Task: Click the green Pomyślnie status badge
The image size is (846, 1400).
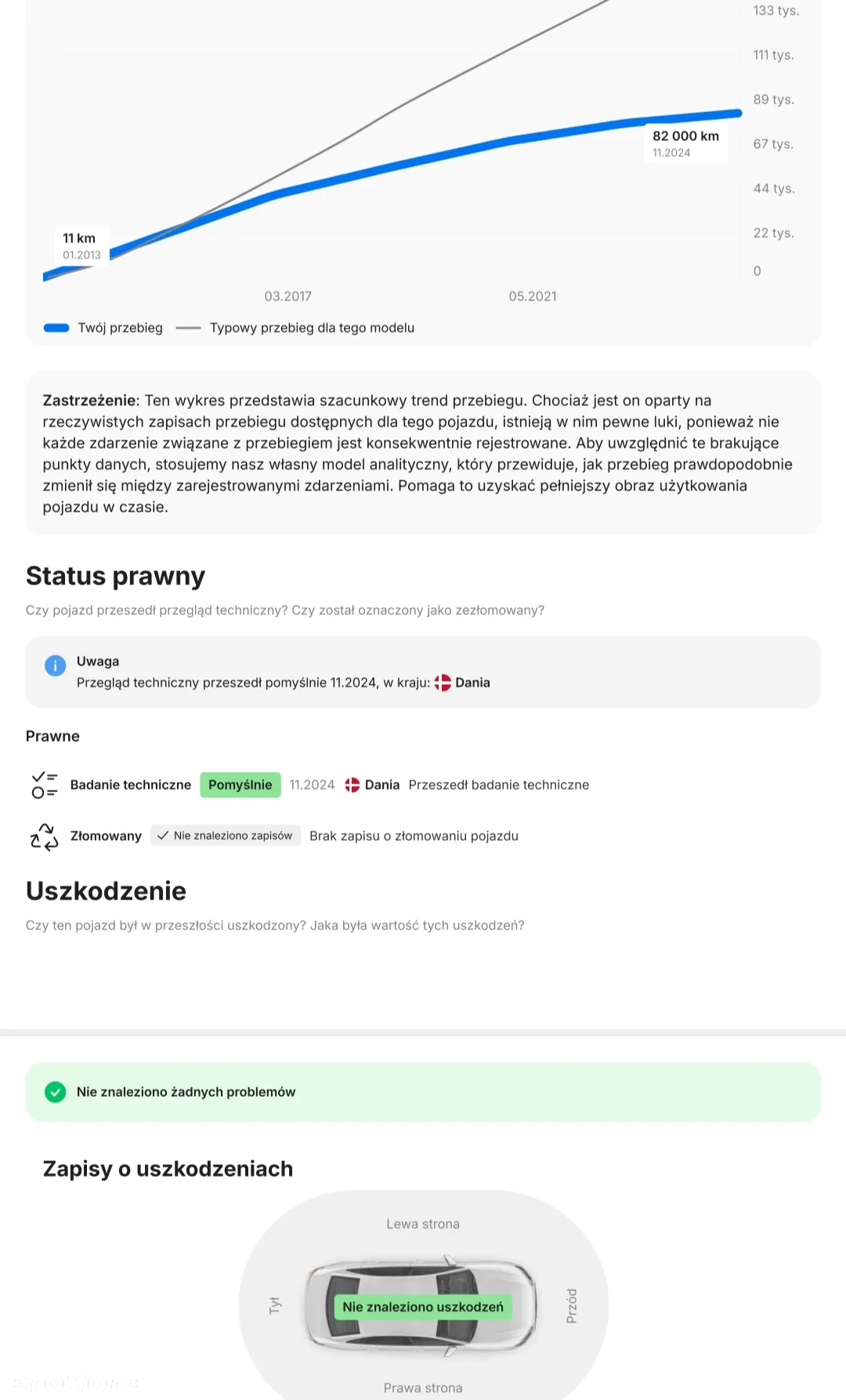Action: point(240,785)
